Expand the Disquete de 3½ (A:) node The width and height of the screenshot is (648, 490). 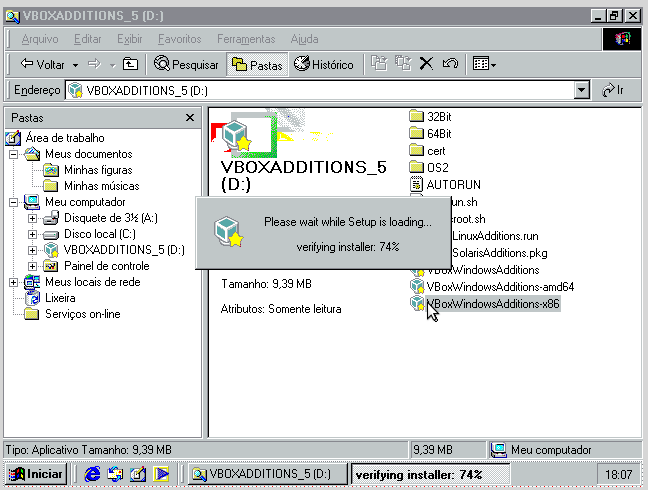click(33, 218)
